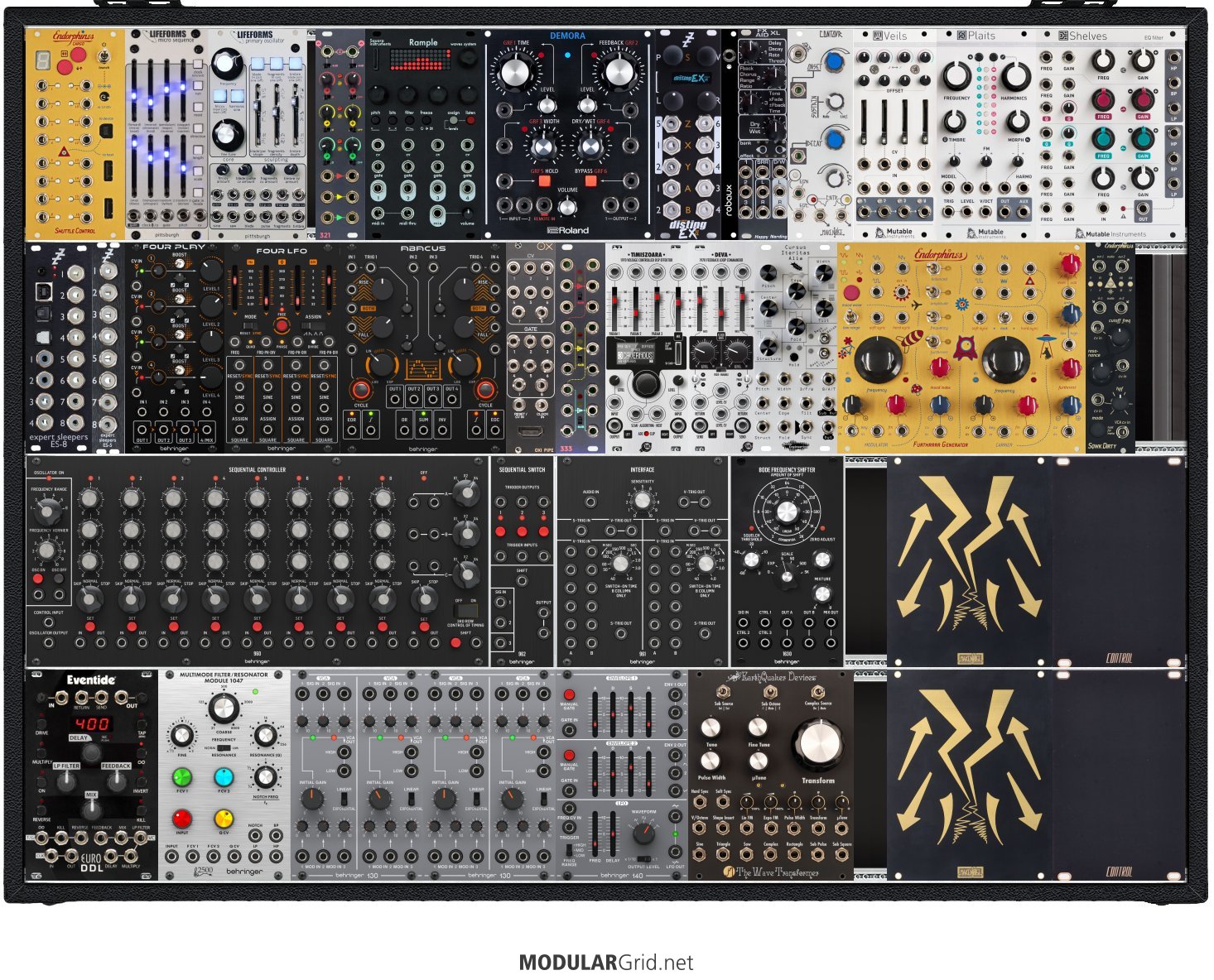Image resolution: width=1214 pixels, height=980 pixels.
Task: Turn the TIME knob on Roland Demora
Action: click(x=515, y=72)
